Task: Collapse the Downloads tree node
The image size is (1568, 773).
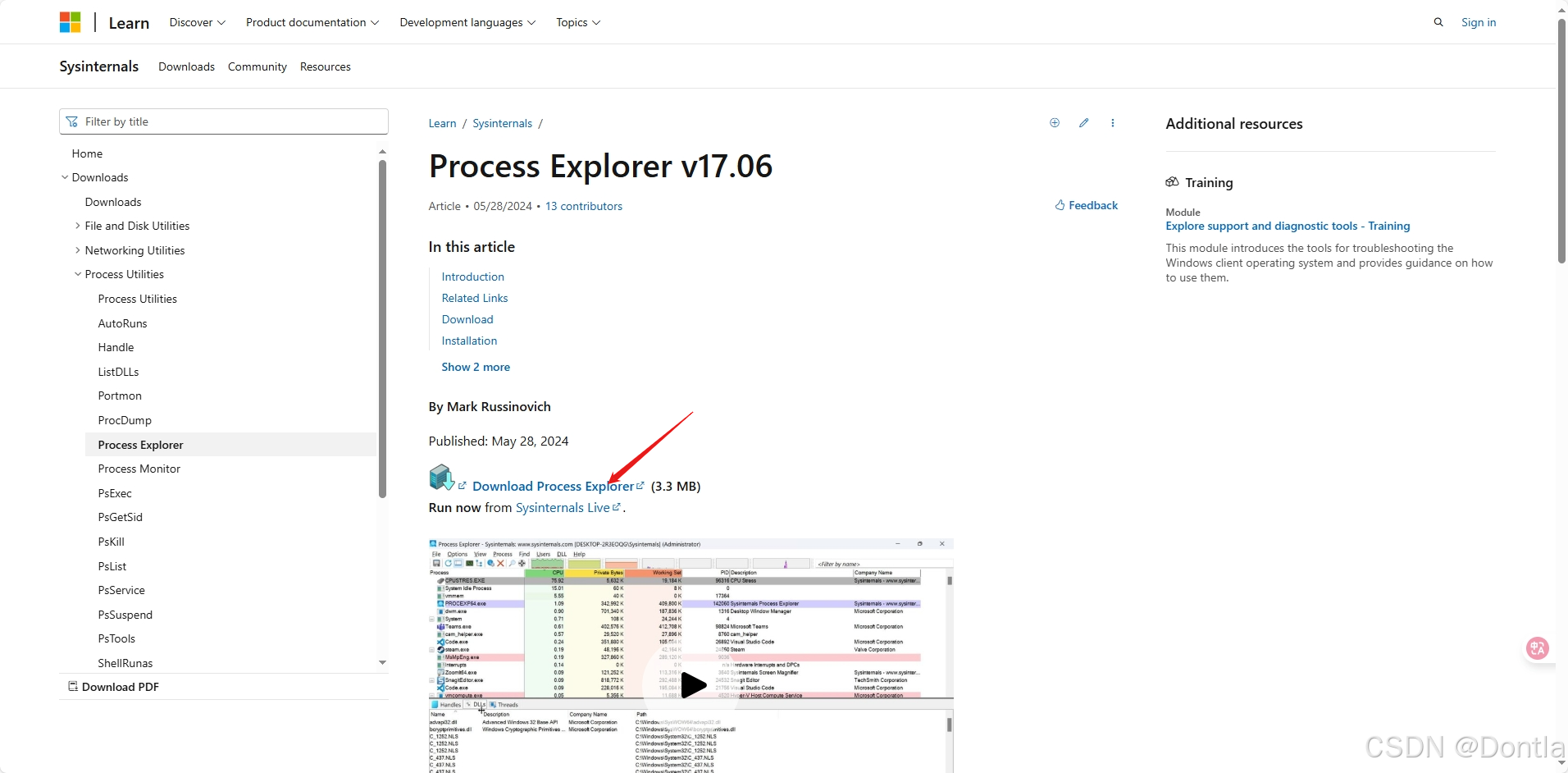Action: [65, 177]
